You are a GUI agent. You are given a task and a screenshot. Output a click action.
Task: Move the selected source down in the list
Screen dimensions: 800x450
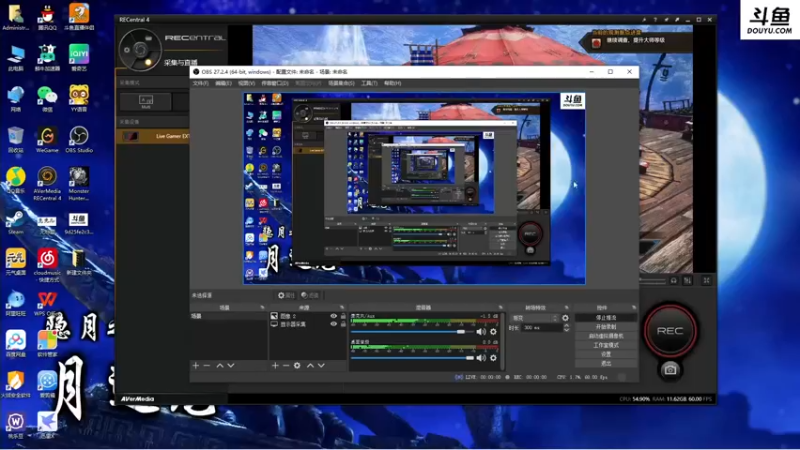click(x=321, y=365)
